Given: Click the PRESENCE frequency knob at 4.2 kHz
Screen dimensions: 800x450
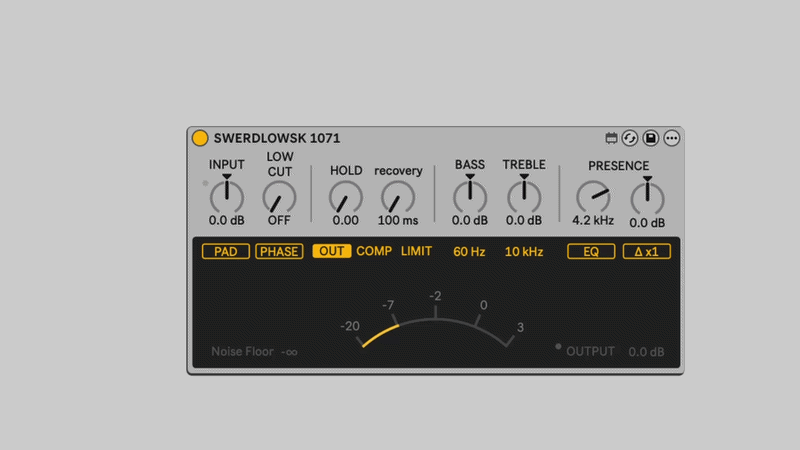Looking at the screenshot, I should coord(593,197).
